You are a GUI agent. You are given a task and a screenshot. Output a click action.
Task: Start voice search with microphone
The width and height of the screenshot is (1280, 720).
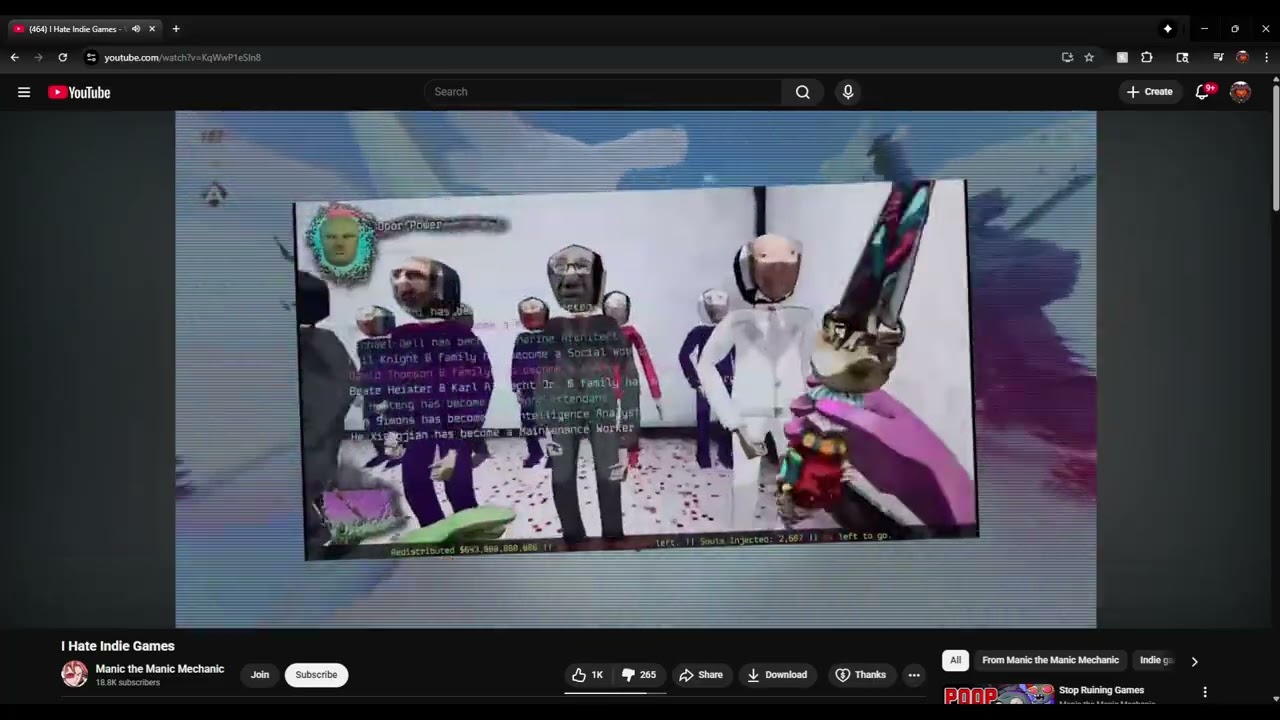[x=848, y=92]
